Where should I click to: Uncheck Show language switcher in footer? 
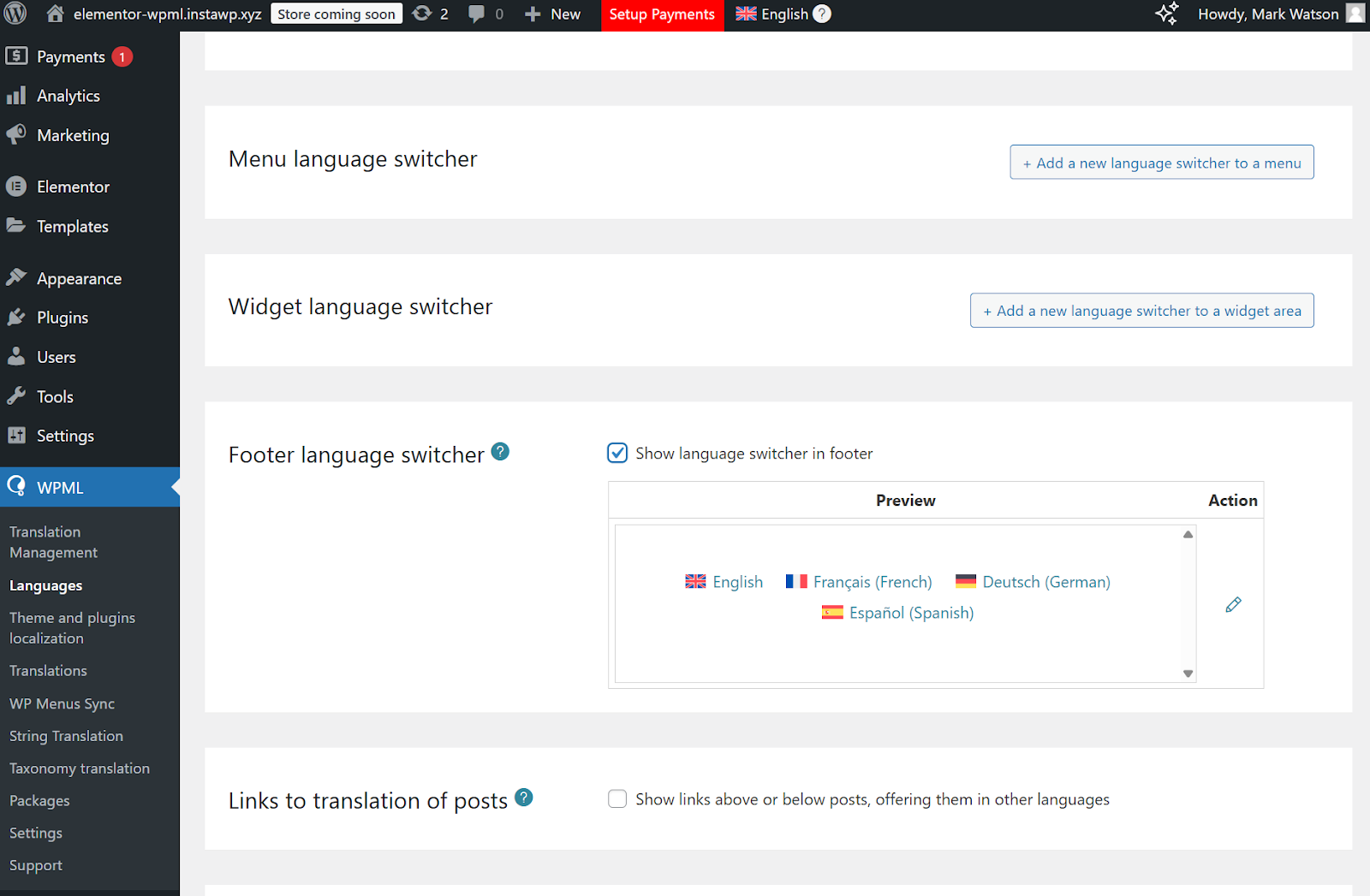pos(617,454)
